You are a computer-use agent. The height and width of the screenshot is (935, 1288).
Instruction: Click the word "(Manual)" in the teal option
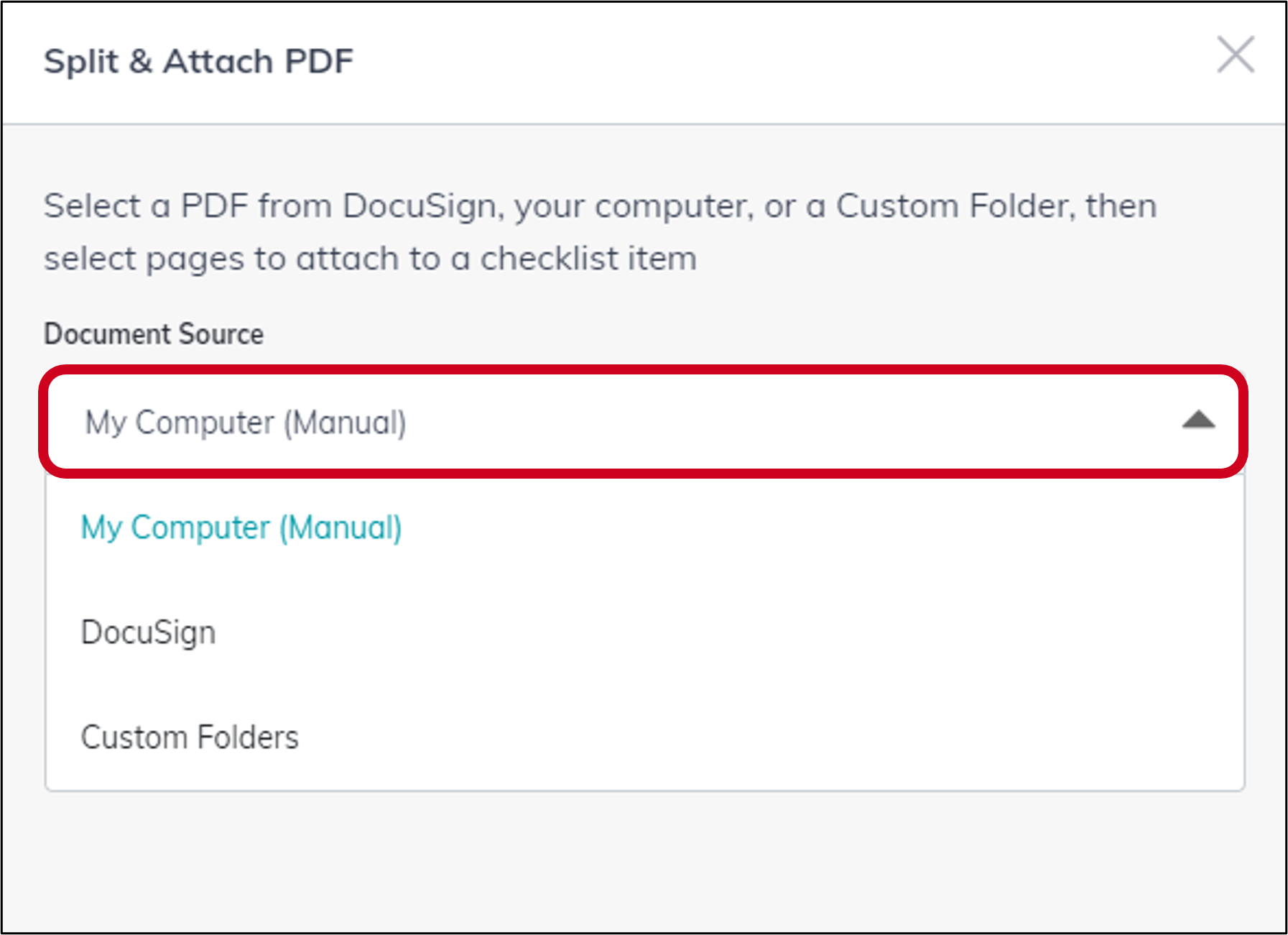pos(340,529)
